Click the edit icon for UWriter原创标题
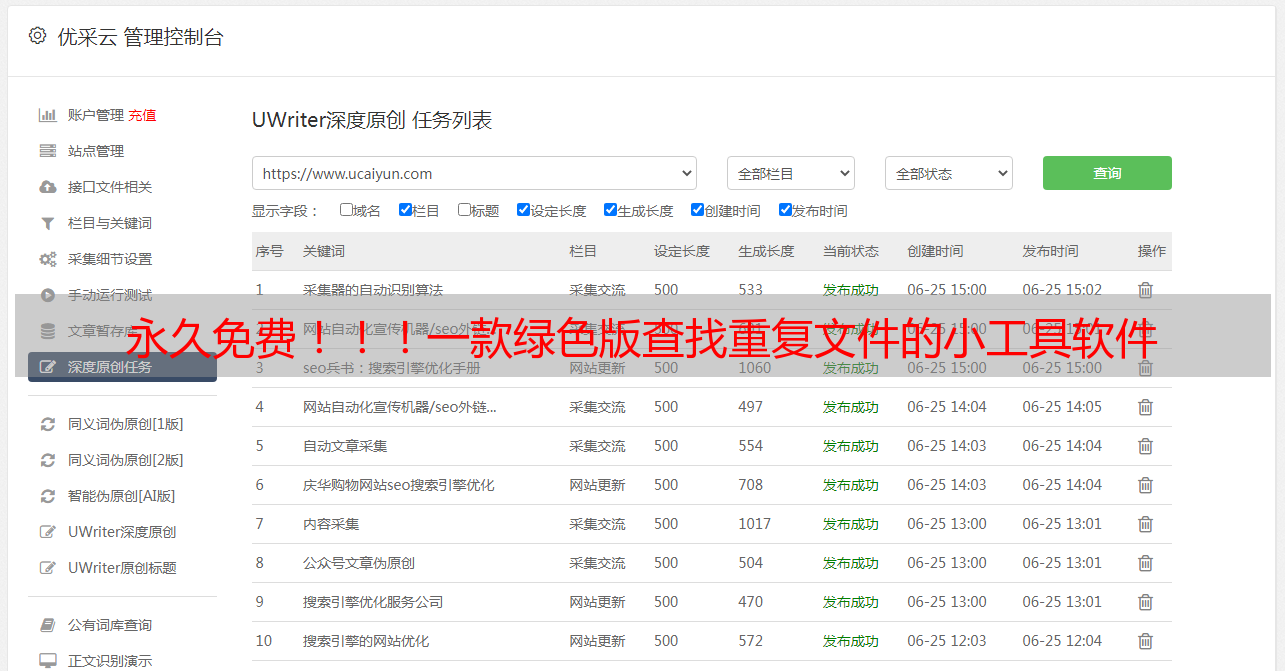1285x671 pixels. tap(47, 568)
